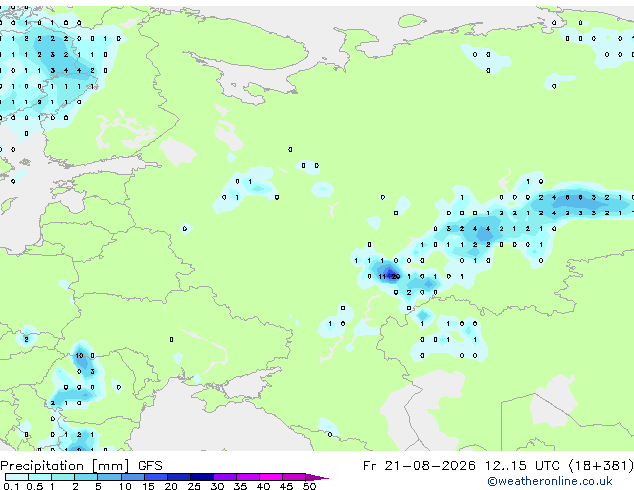634x490 pixels.
Task: Click the 'Precipitation [mm] GFS' title text
Action: [x=81, y=466]
